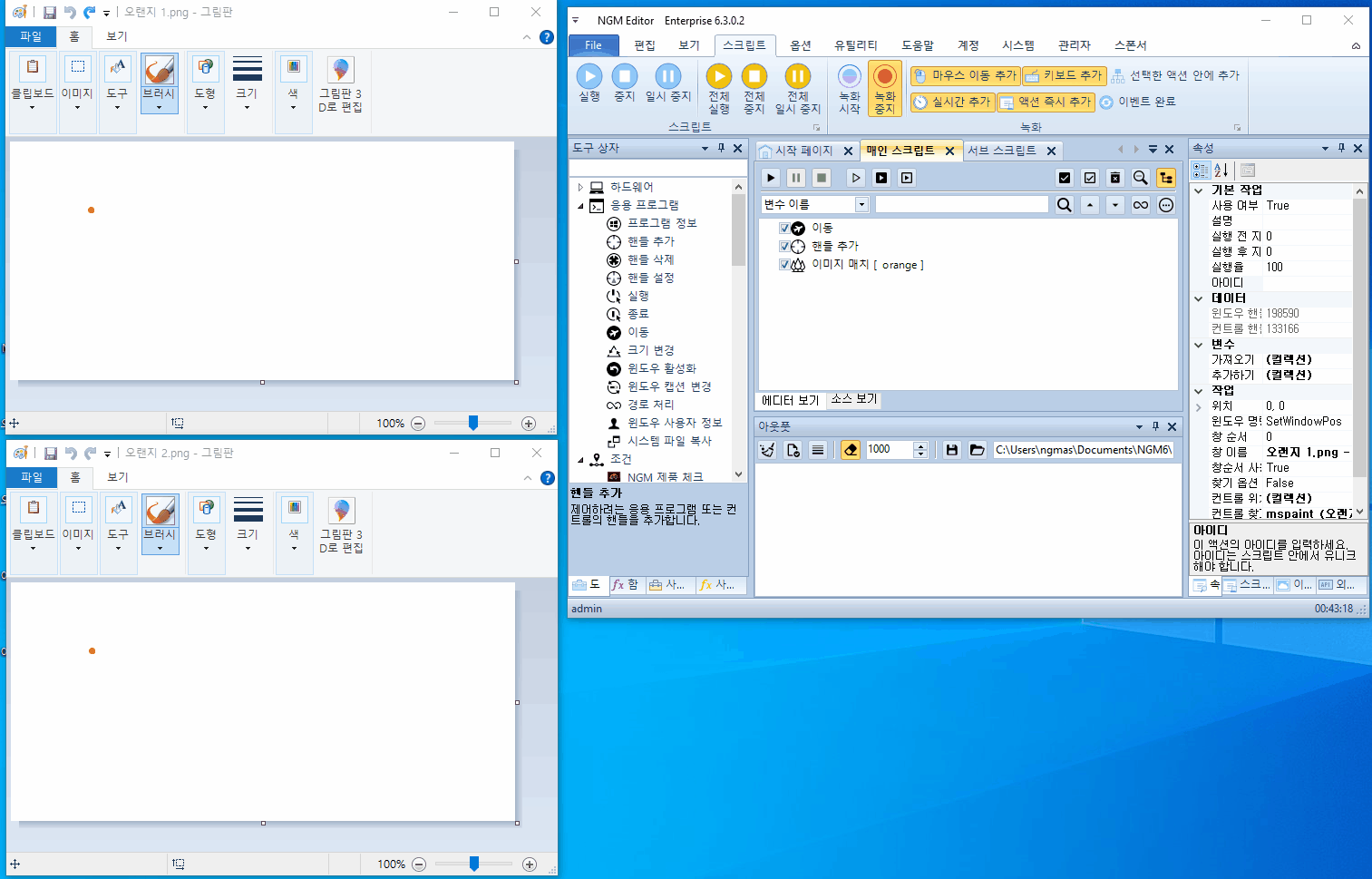
Task: Click 그림판 3D로 편집 in 오랜지 2.png Paint
Action: [x=341, y=524]
